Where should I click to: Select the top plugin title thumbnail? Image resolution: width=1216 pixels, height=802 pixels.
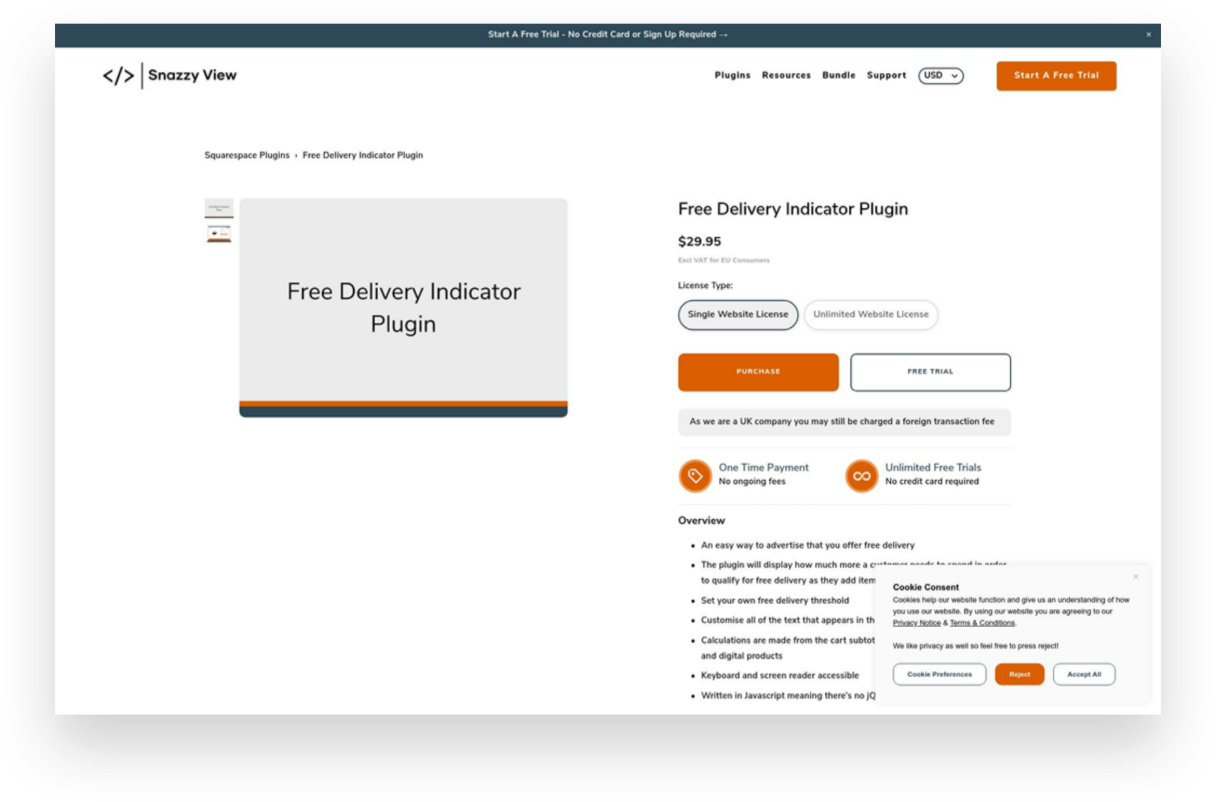tap(219, 207)
